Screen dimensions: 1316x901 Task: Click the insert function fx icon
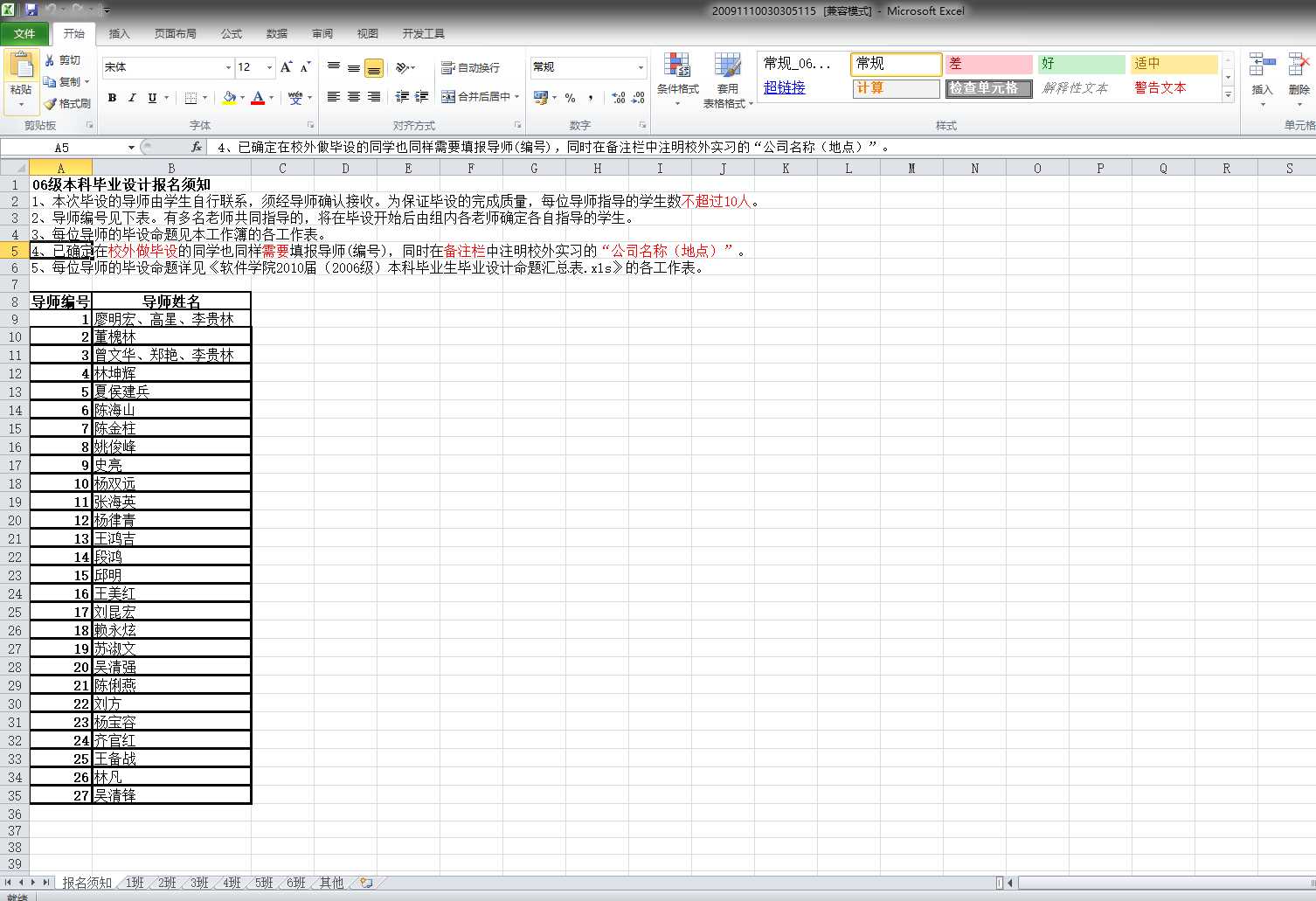197,147
